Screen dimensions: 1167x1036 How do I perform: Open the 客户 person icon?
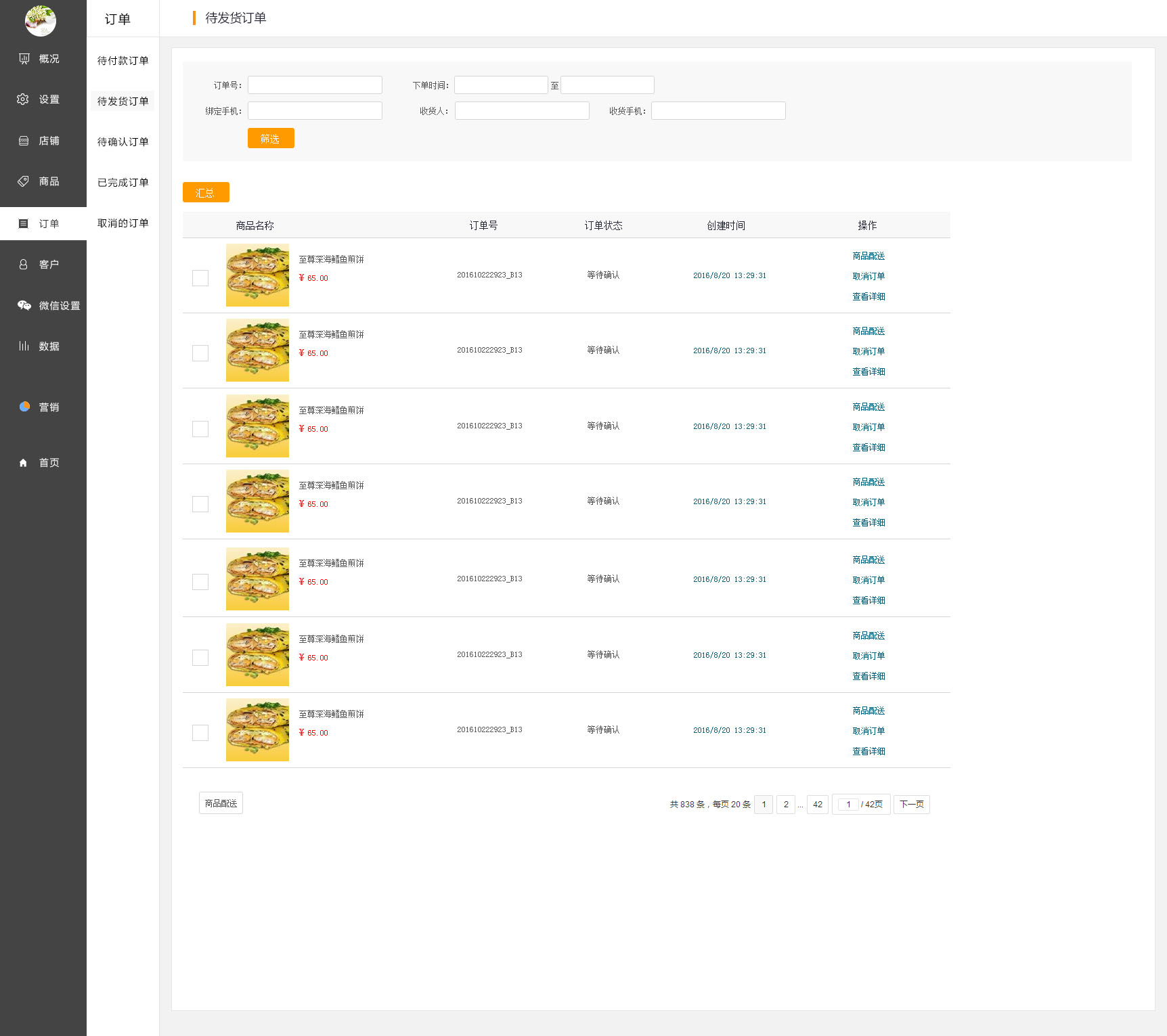[24, 265]
